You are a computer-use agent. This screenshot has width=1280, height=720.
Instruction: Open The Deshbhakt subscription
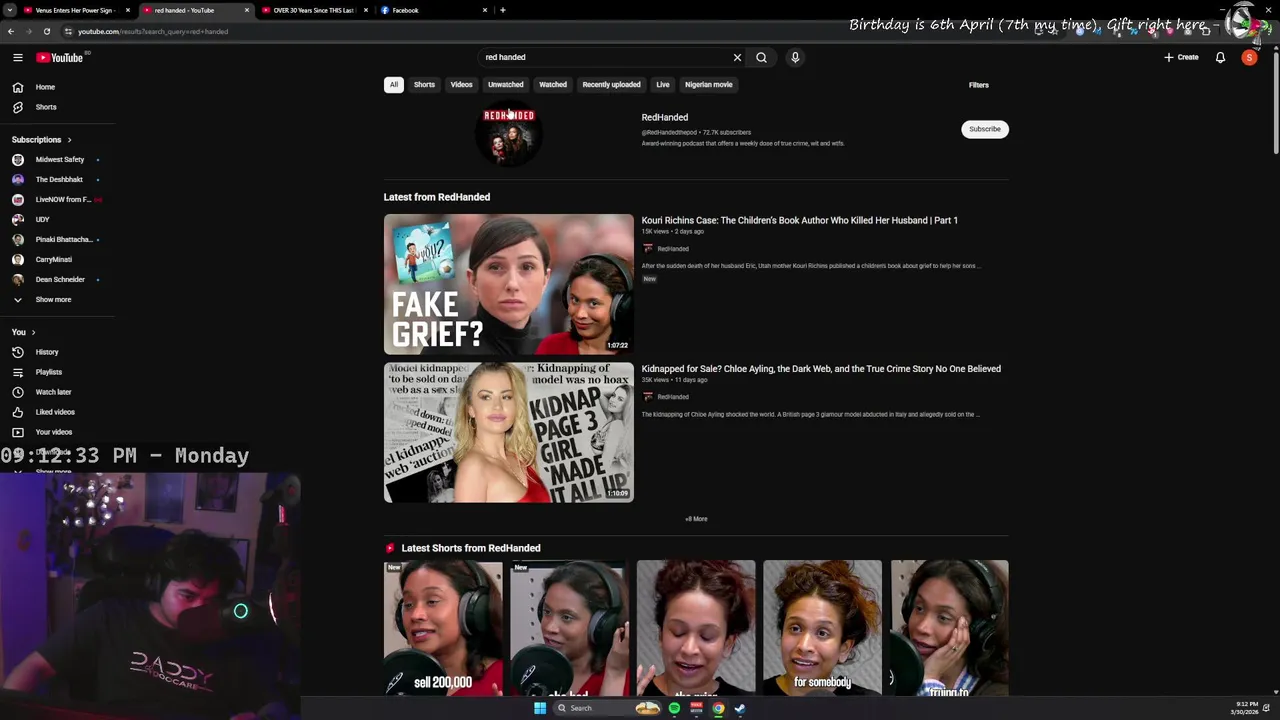tap(58, 180)
